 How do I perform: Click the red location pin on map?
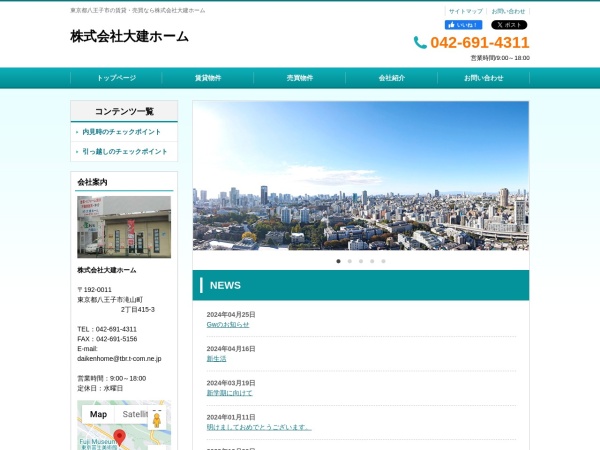[x=120, y=437]
